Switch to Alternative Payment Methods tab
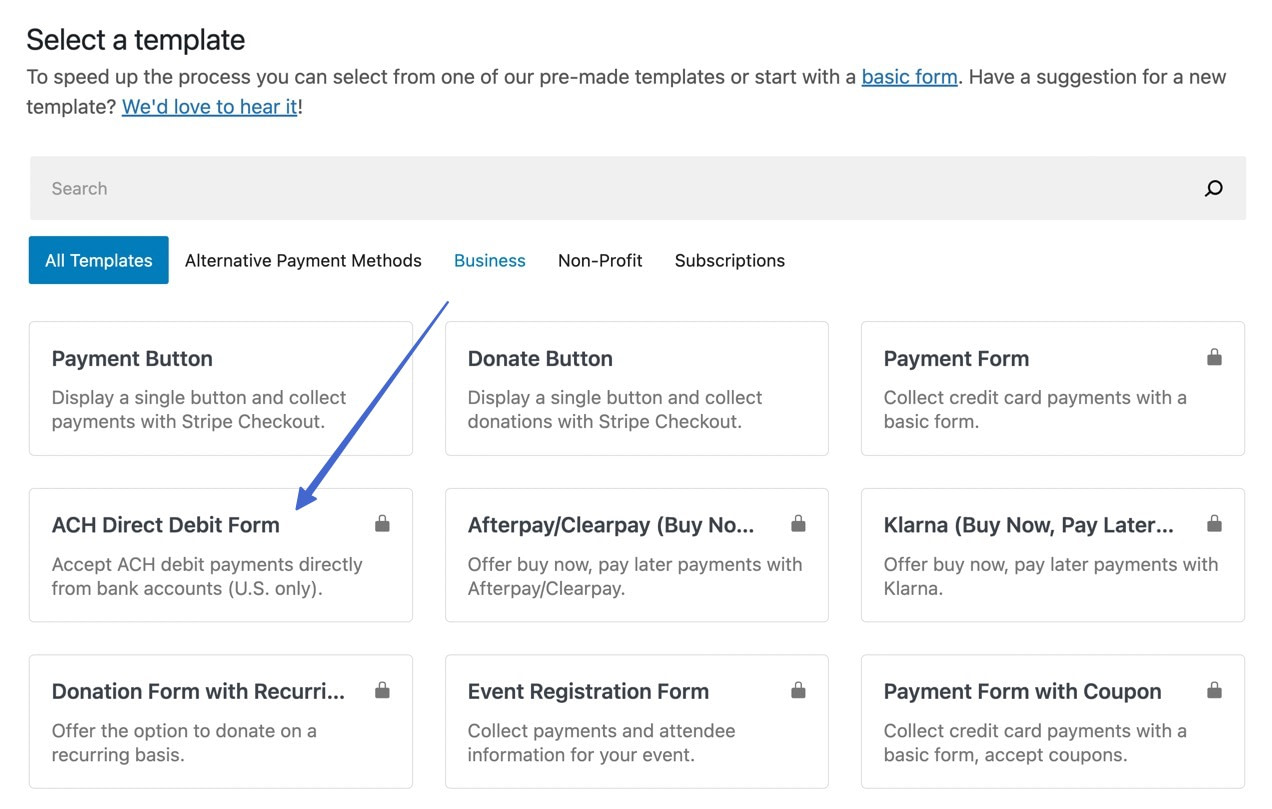 click(x=303, y=260)
